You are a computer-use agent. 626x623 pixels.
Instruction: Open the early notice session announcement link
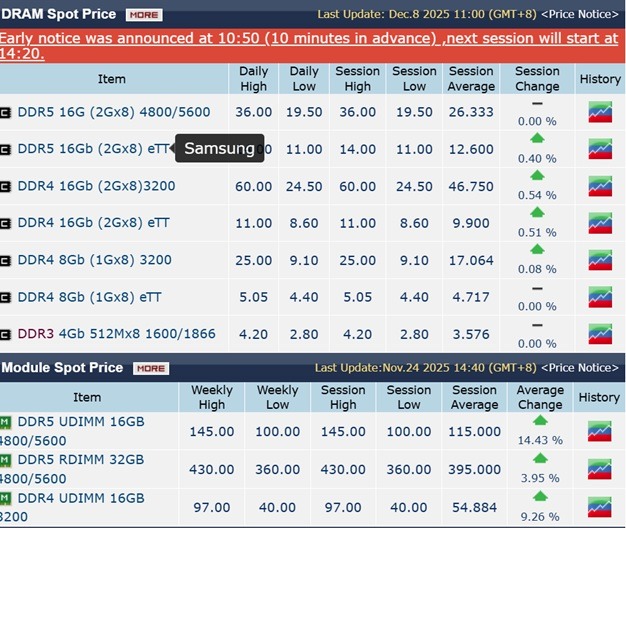coord(309,46)
